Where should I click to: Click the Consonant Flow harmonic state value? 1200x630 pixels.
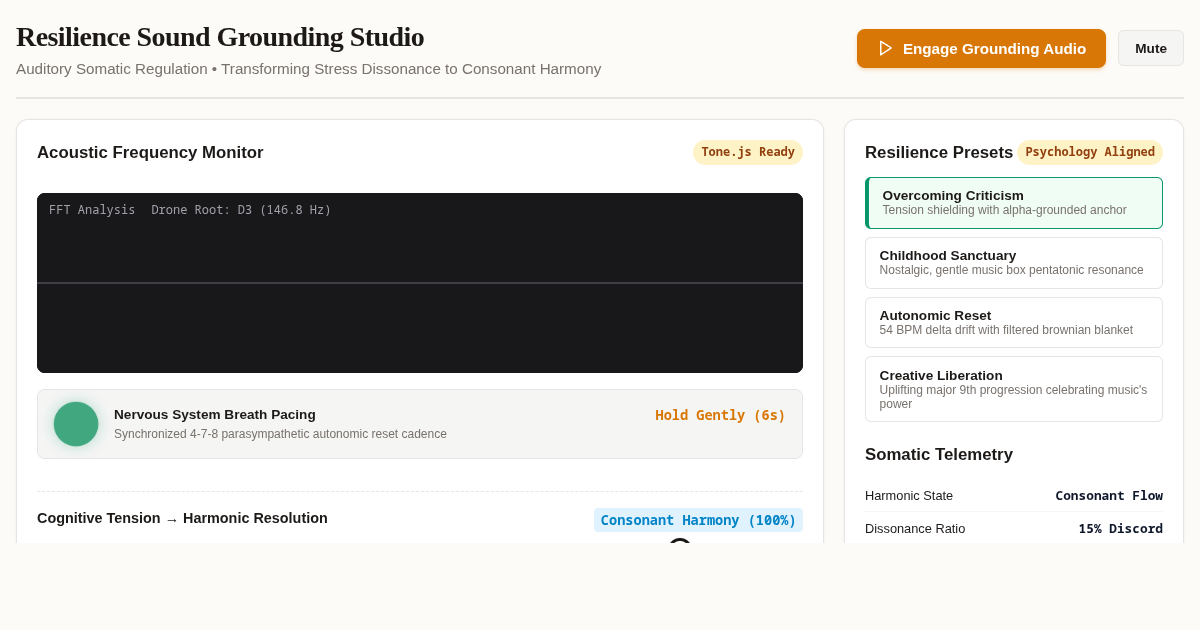(x=1109, y=495)
